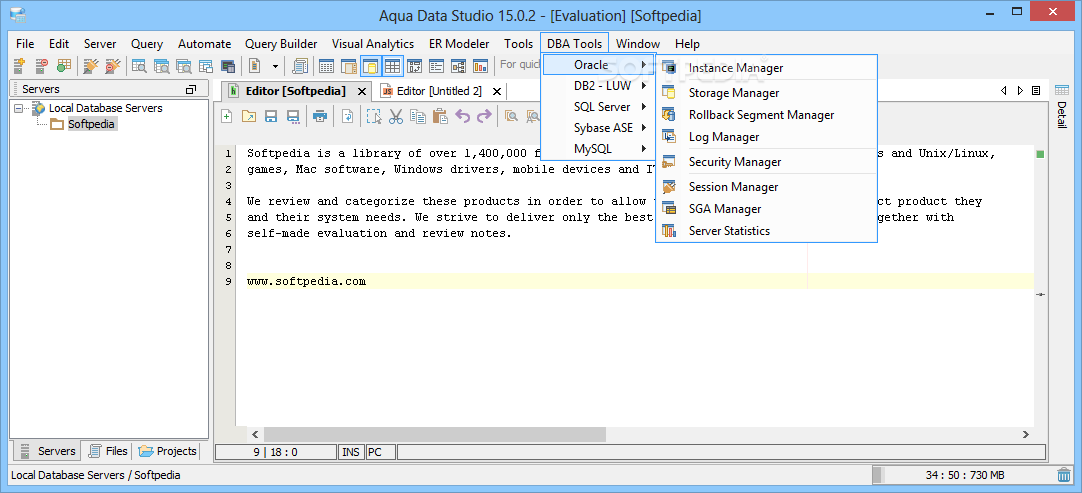Viewport: 1082px width, 493px height.
Task: Click the Select All dashed-box icon
Action: point(374,116)
